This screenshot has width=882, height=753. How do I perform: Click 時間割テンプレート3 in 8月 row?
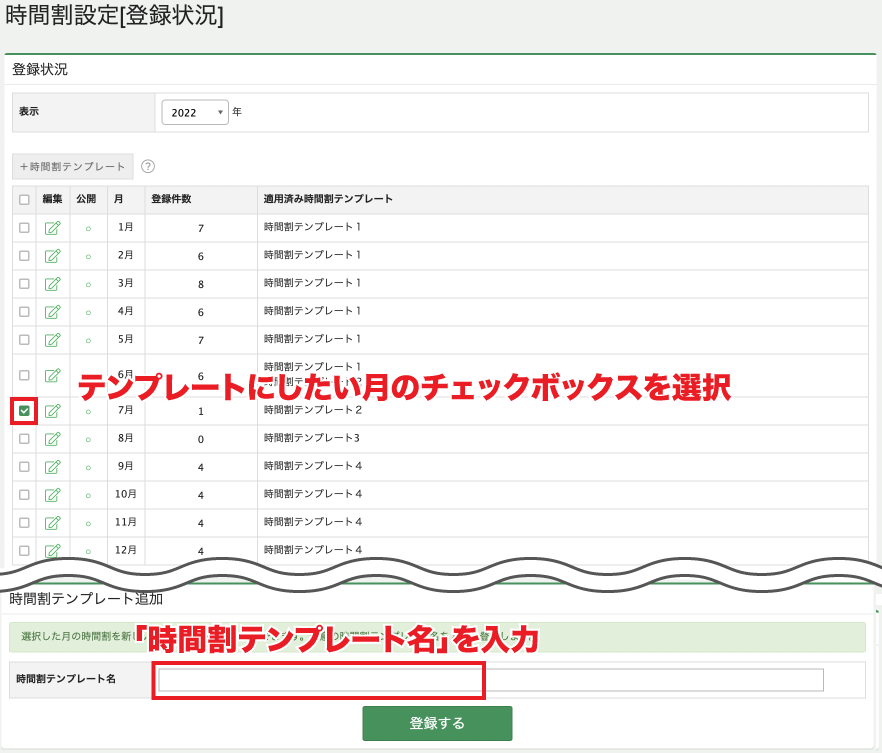click(312, 438)
